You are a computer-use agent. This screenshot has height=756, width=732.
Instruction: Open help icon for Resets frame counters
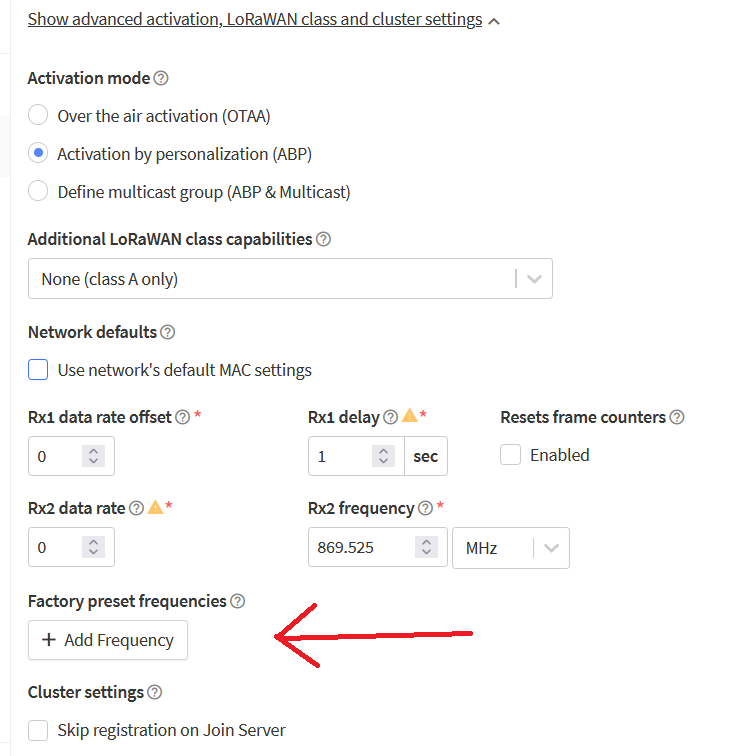click(x=677, y=417)
